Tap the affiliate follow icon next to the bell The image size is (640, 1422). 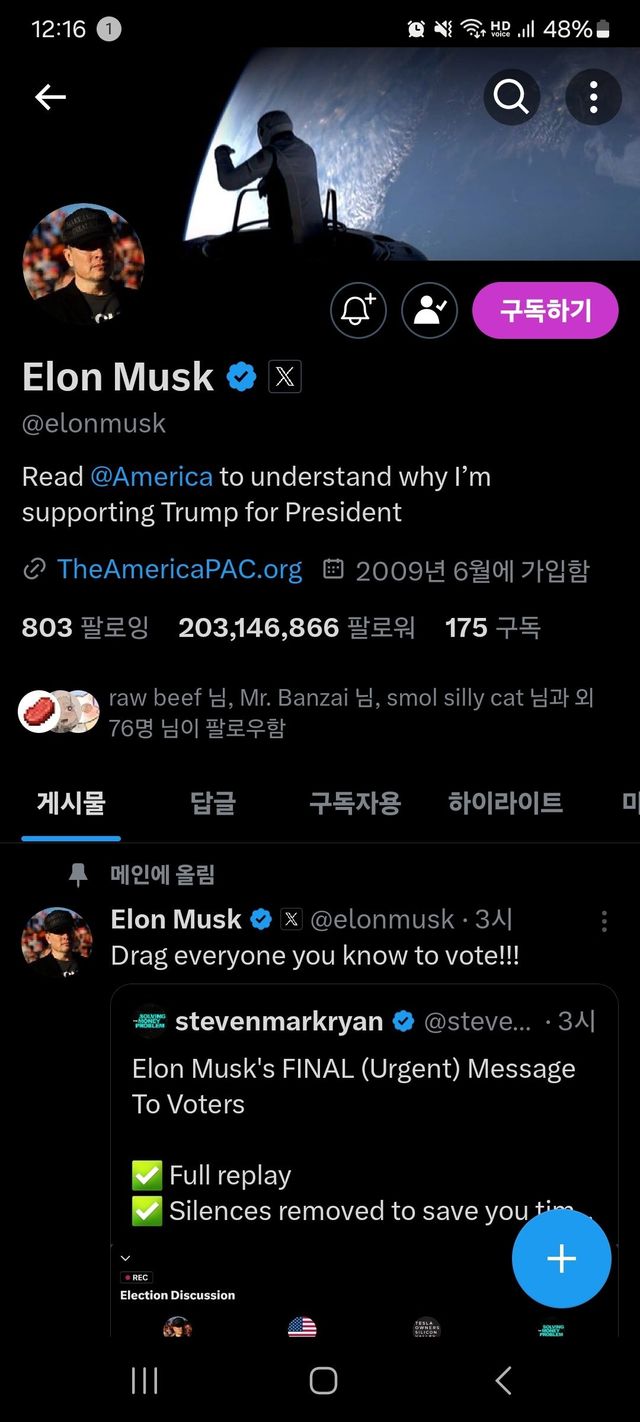(429, 310)
